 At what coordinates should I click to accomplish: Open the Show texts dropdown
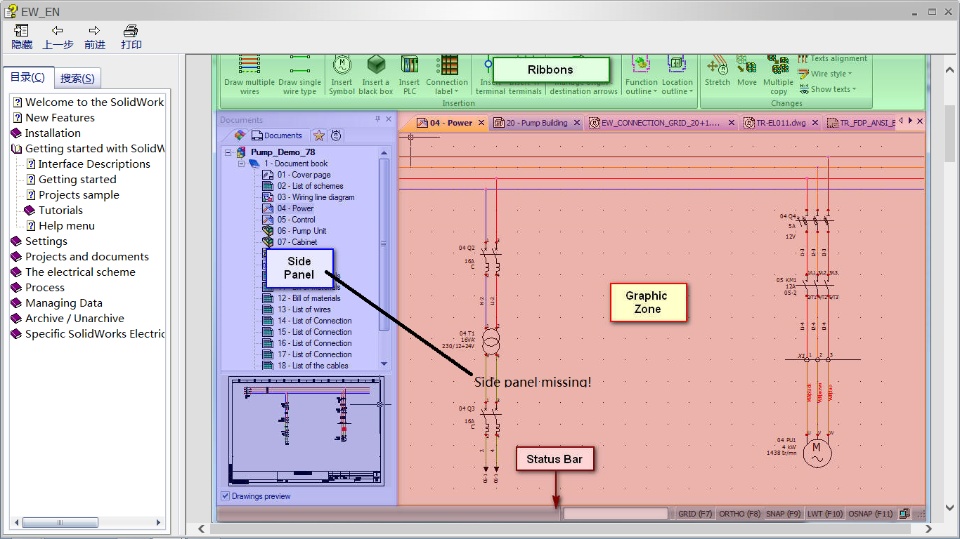point(827,89)
